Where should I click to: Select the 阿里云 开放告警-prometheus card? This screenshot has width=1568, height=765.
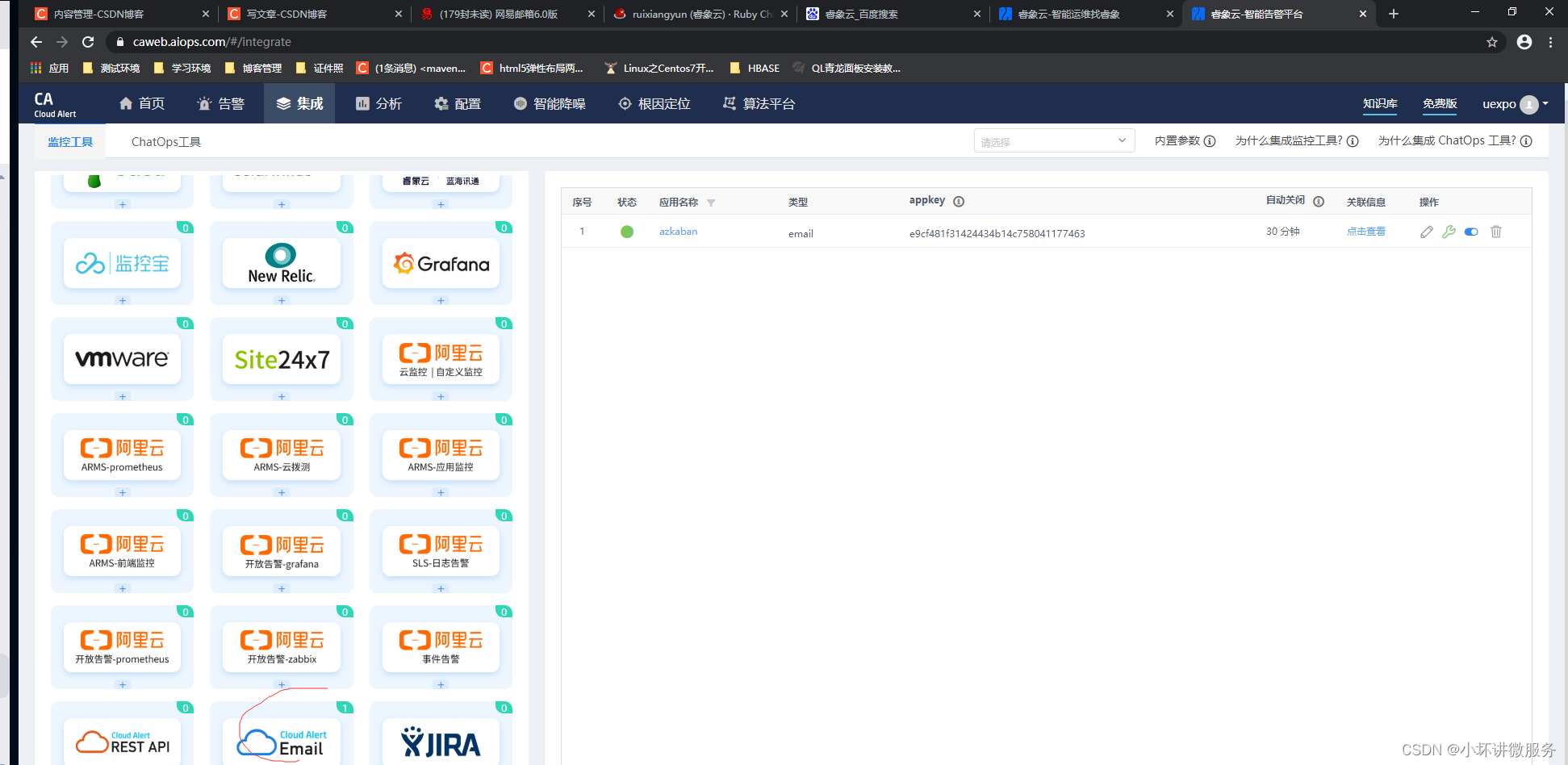pos(122,647)
